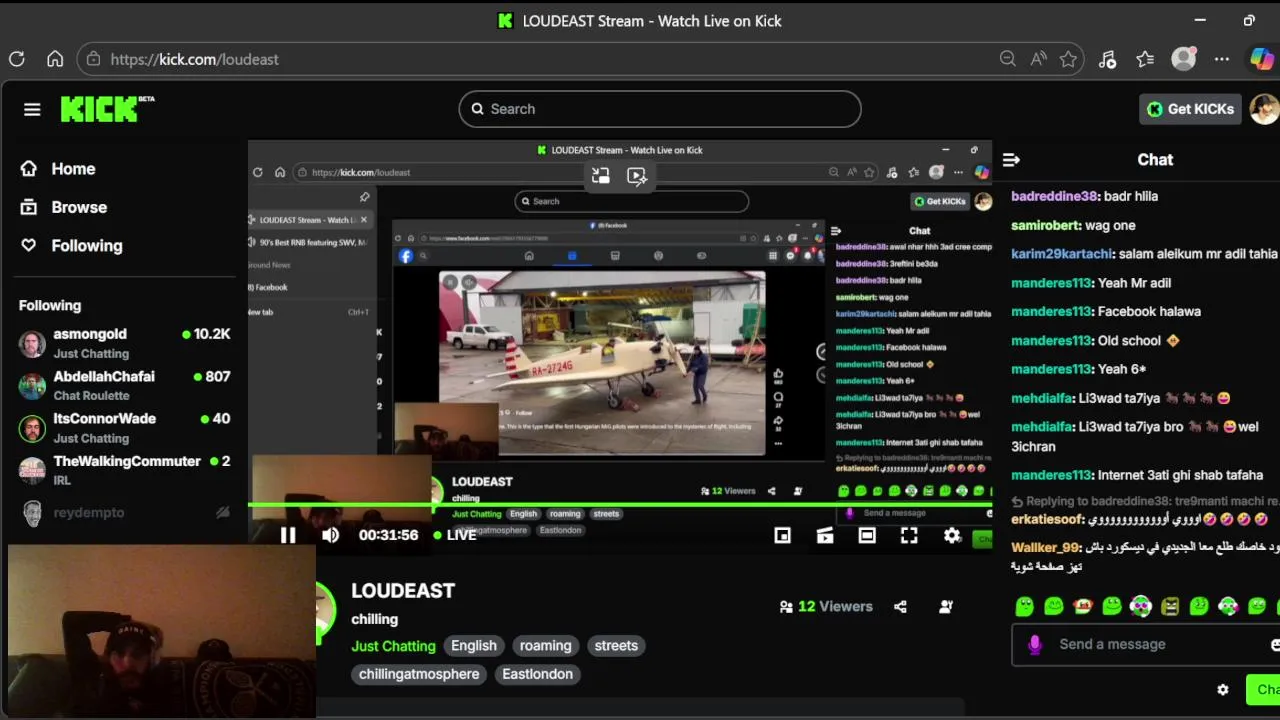The image size is (1280, 720).
Task: Select the roaming tag
Action: (x=545, y=645)
